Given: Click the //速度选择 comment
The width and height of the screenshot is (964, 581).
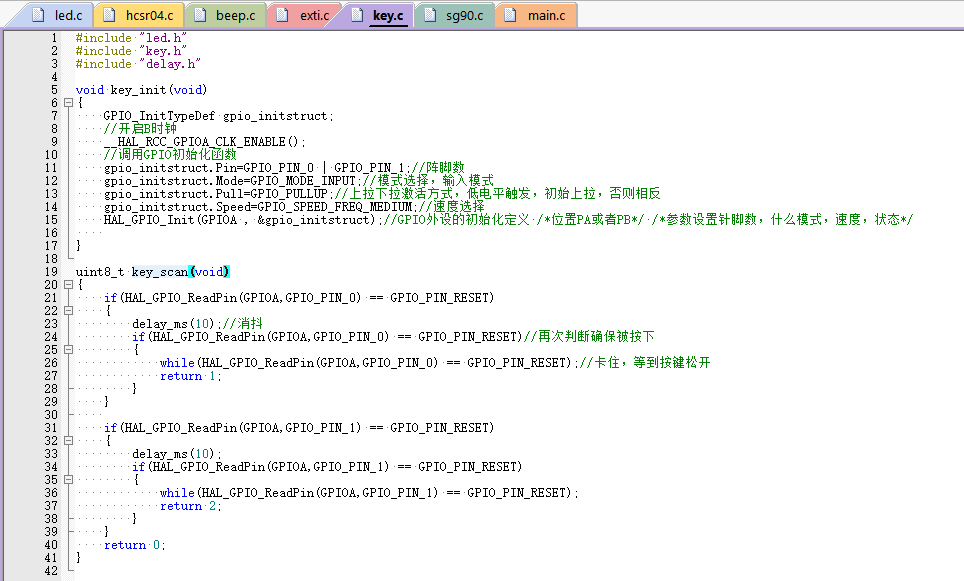Looking at the screenshot, I should (x=452, y=207).
